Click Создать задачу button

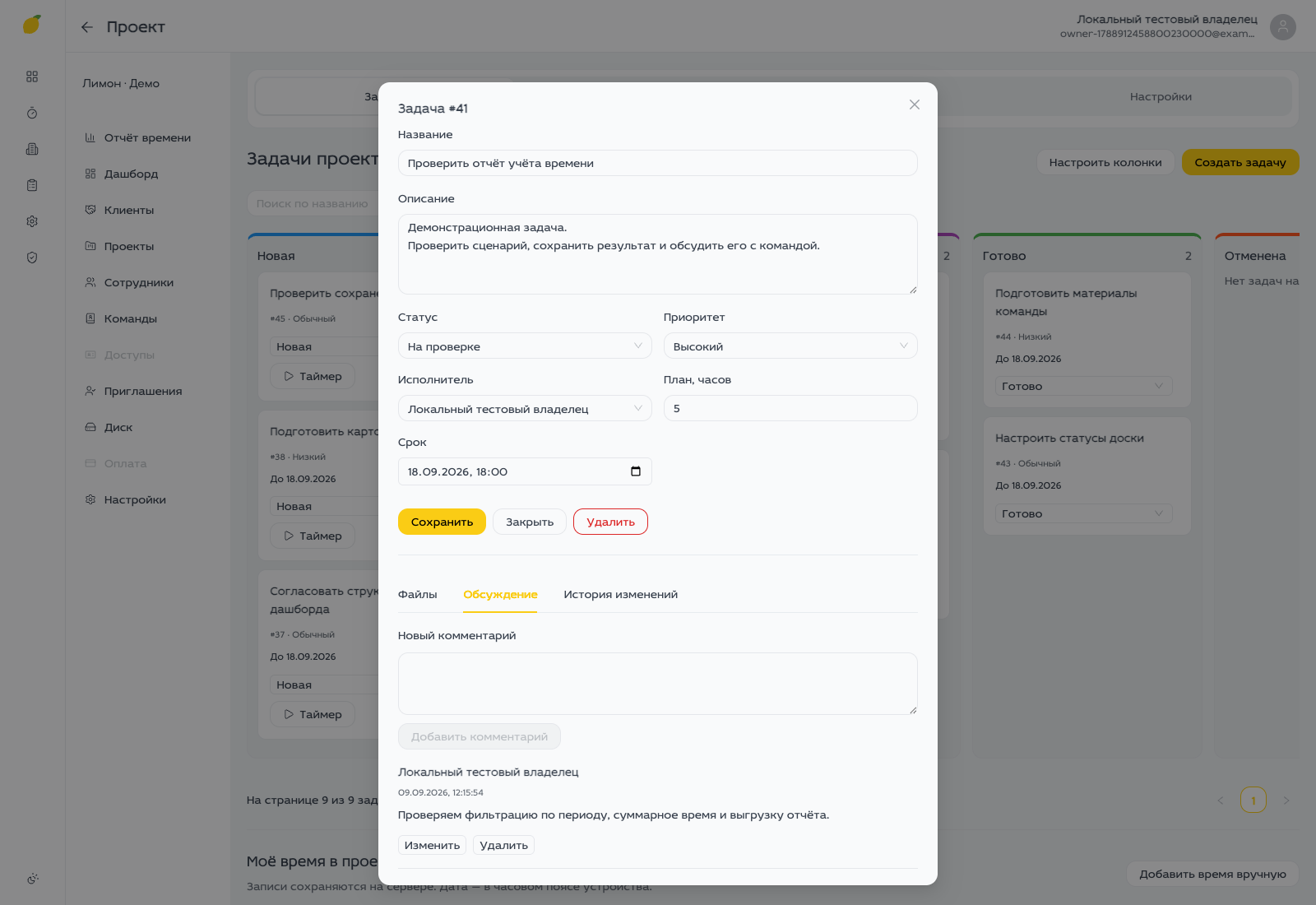[1240, 162]
